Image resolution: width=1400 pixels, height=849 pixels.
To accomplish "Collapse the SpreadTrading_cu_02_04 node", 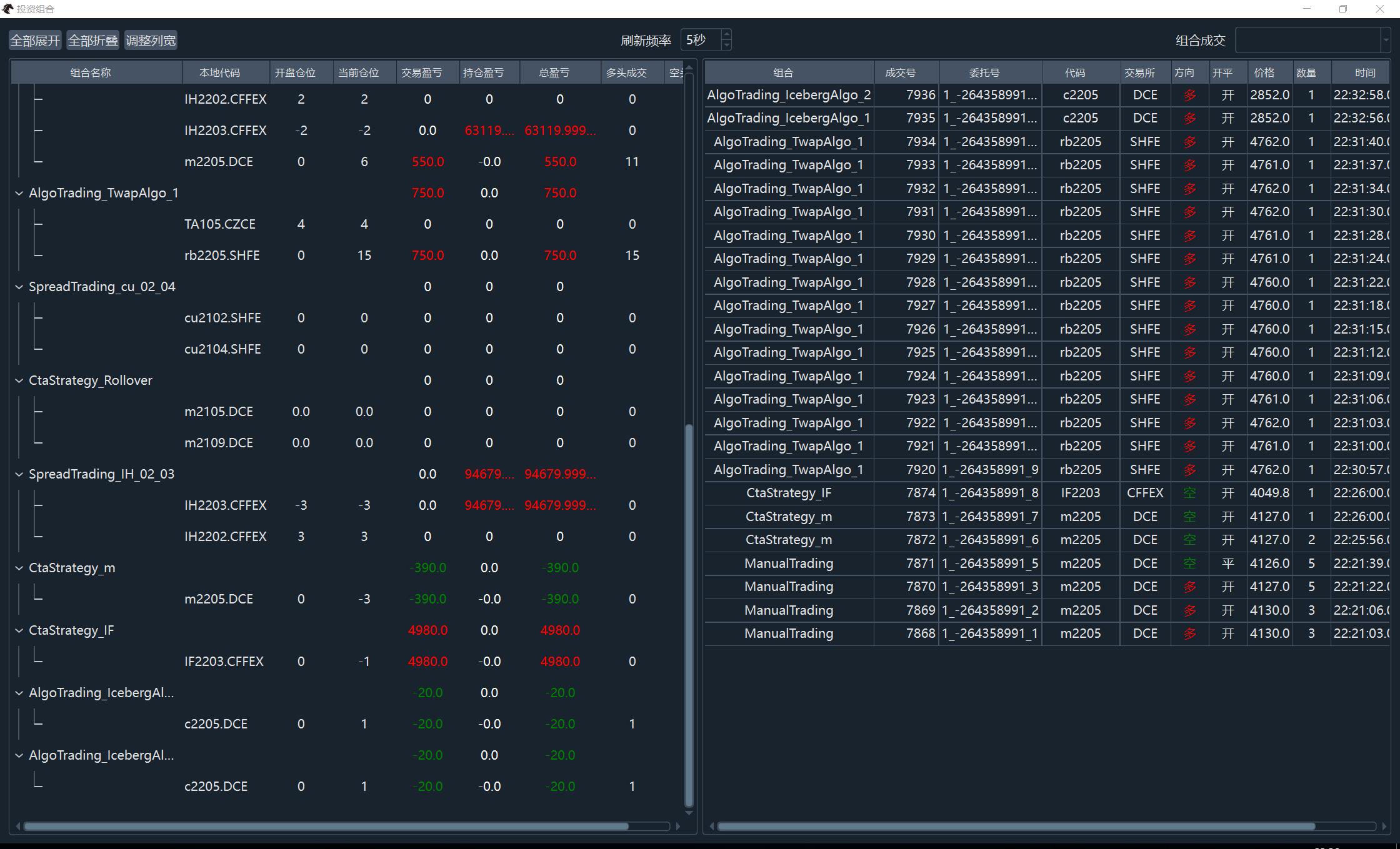I will 19,287.
